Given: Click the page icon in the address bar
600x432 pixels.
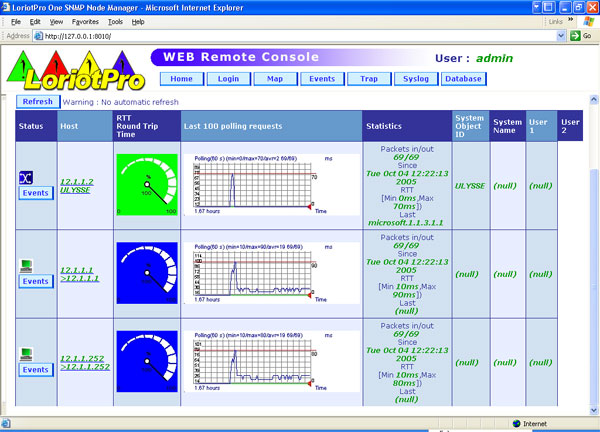Looking at the screenshot, I should (x=38, y=36).
